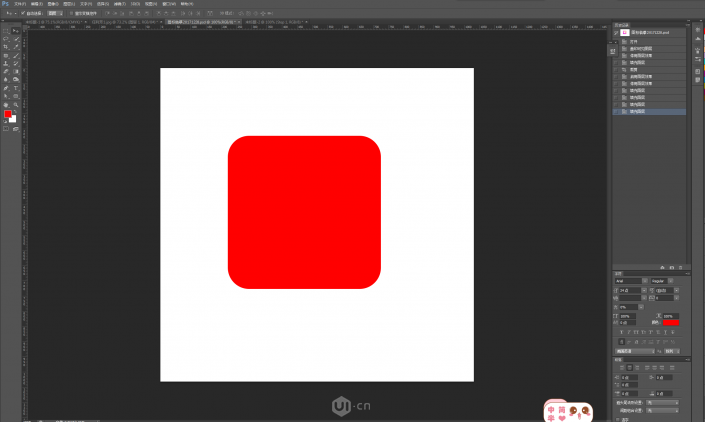
Task: Open the File menu in menu bar
Action: tap(20, 4)
